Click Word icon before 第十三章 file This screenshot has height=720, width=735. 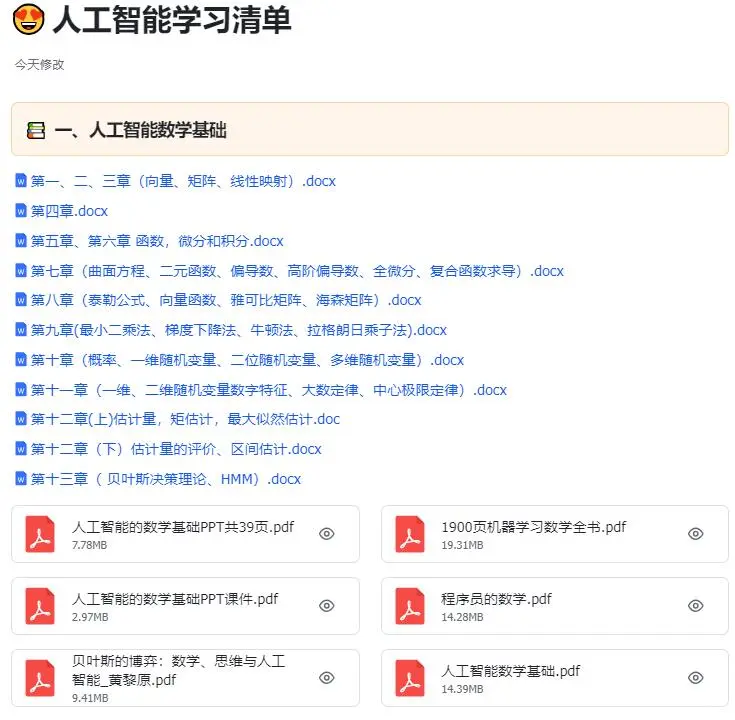(21, 479)
